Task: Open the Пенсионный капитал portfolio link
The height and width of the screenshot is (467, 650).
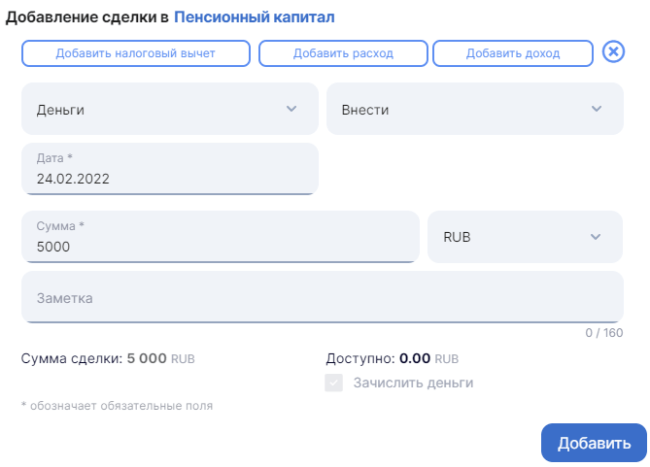Action: click(255, 17)
